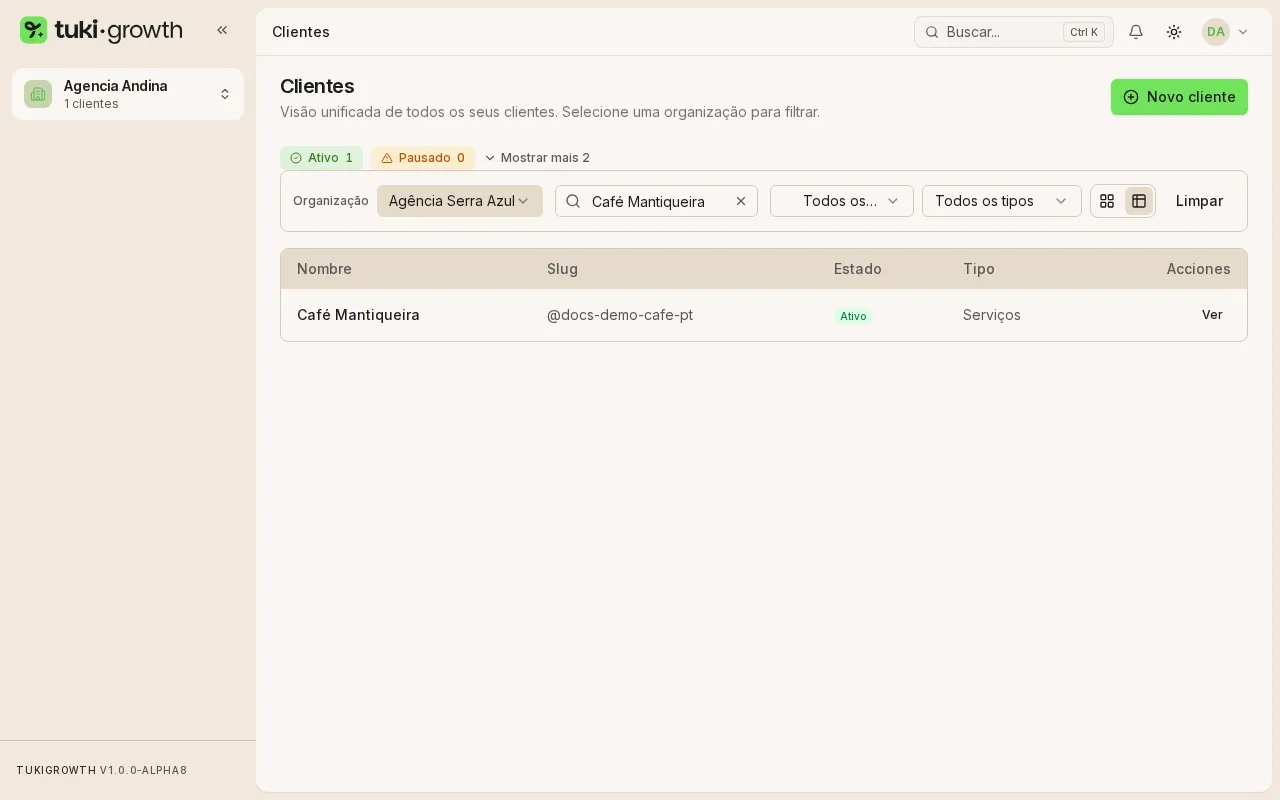
Task: Filter by Pausado status chip
Action: tap(423, 158)
